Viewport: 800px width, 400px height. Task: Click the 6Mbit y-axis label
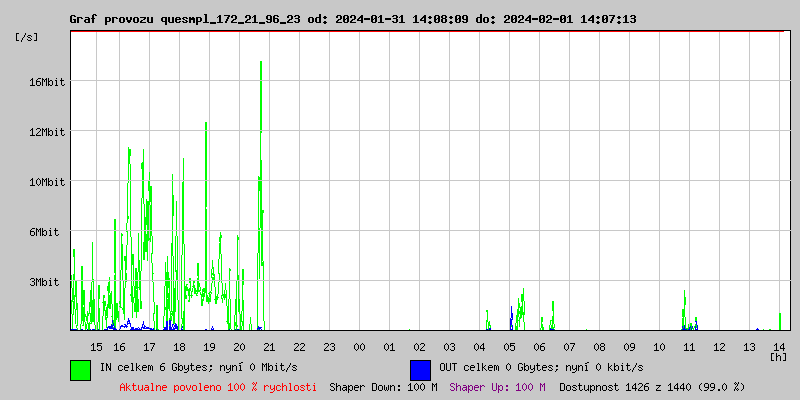click(x=46, y=232)
